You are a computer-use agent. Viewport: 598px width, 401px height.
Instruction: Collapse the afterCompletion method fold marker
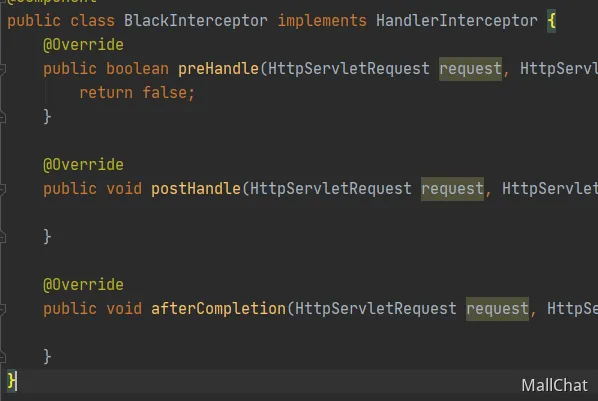coord(2,309)
